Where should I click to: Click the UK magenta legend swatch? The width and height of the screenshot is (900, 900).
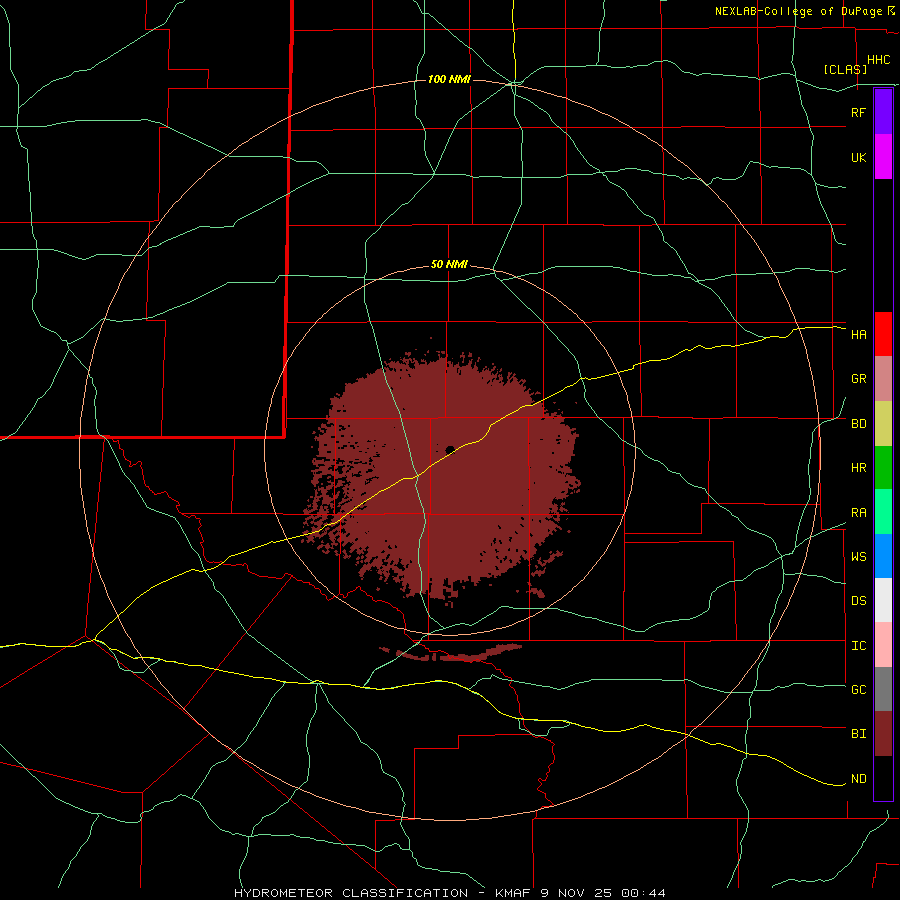tap(883, 157)
